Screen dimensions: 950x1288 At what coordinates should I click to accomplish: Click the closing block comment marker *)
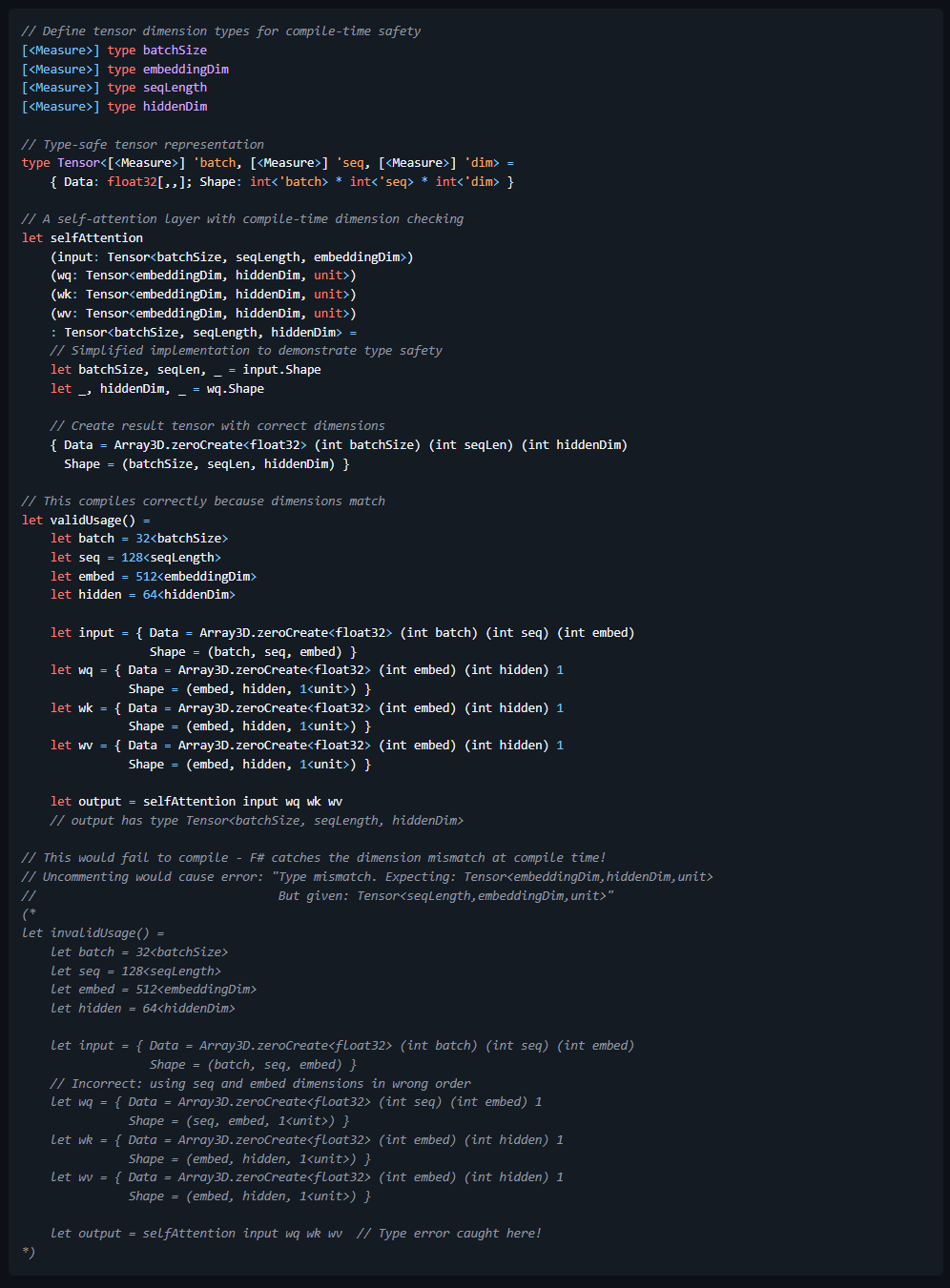click(x=29, y=1252)
